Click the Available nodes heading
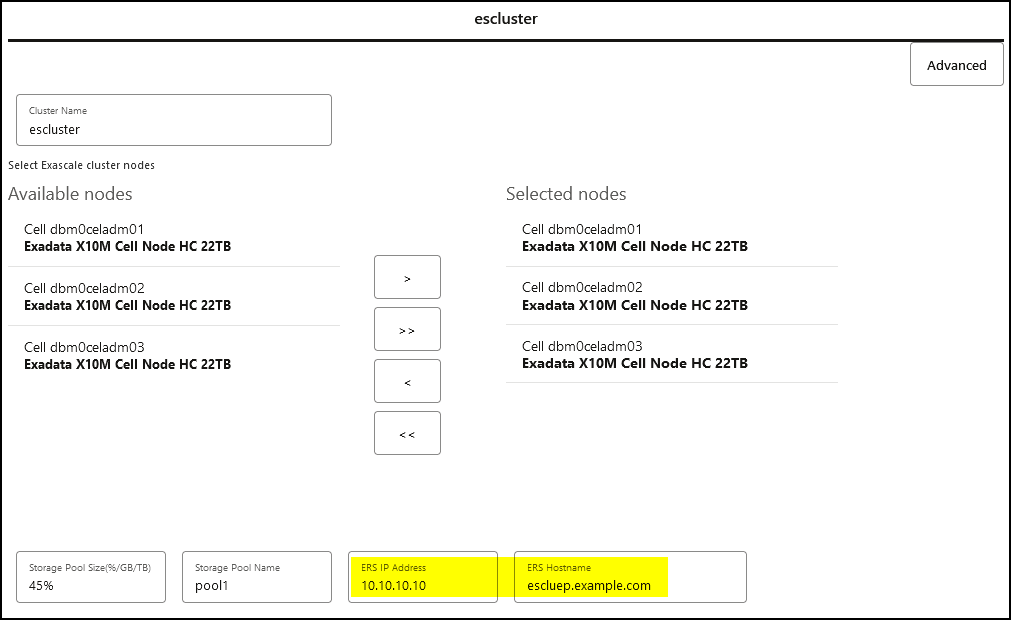This screenshot has height=620, width=1011. pos(70,194)
